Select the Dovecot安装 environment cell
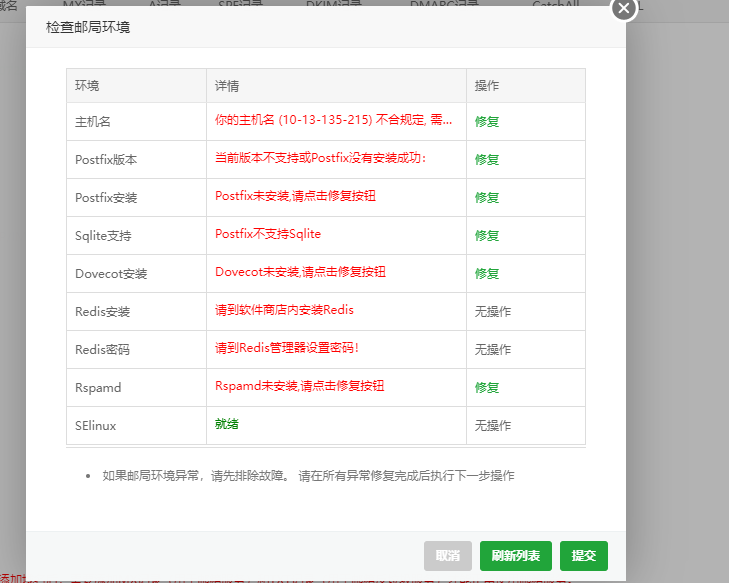The width and height of the screenshot is (729, 583). [x=136, y=274]
